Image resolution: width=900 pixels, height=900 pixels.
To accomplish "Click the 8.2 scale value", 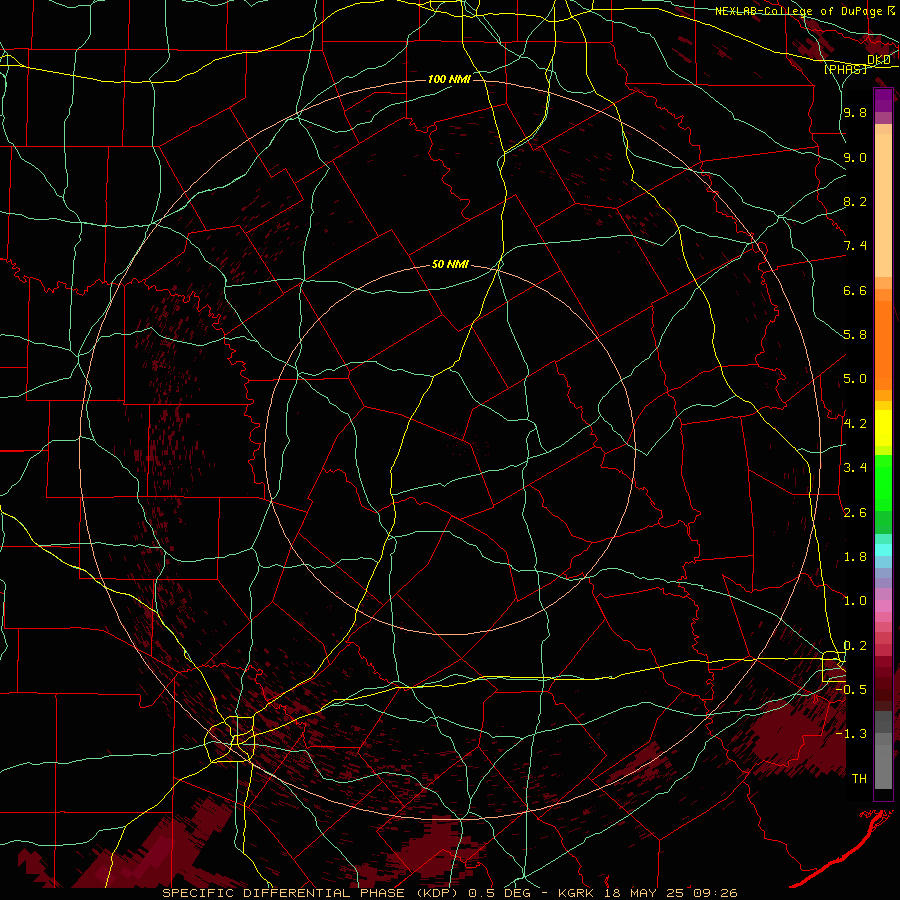I will click(x=855, y=201).
